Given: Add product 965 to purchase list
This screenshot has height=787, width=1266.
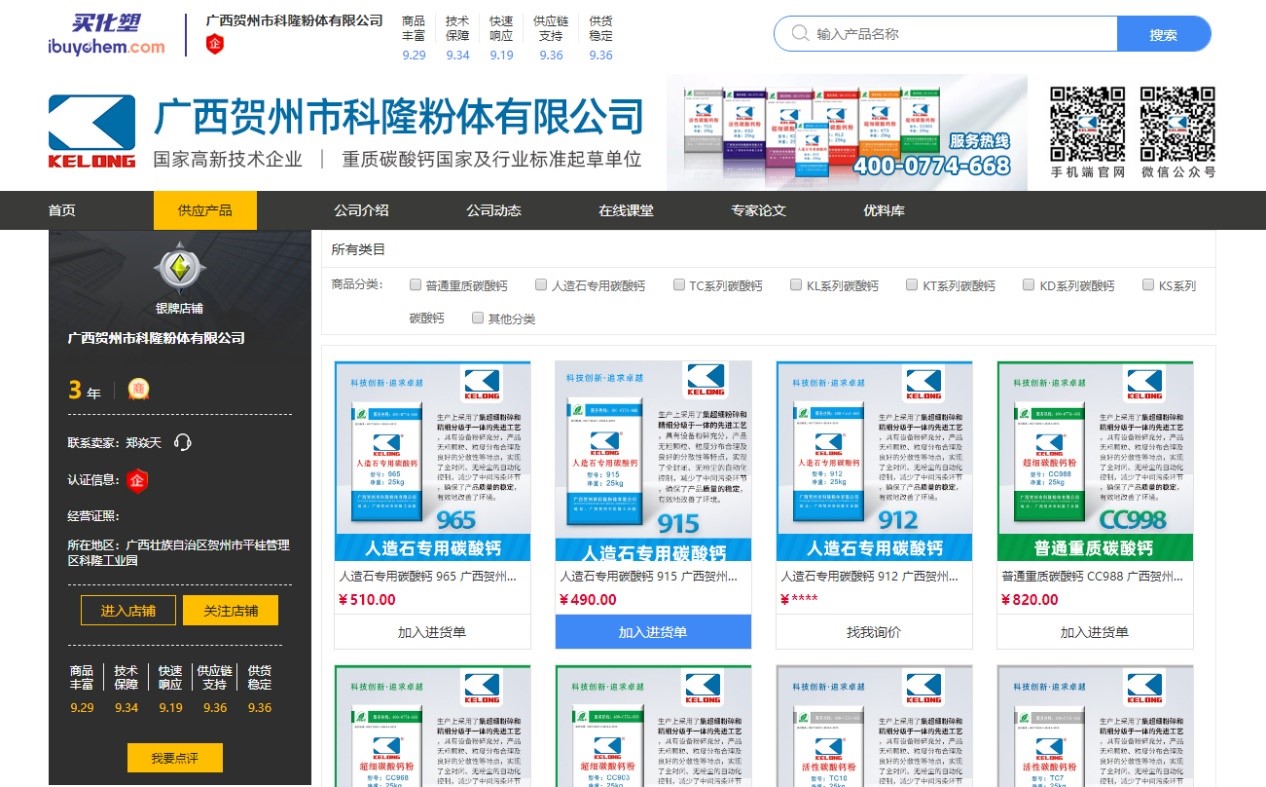Looking at the screenshot, I should tap(432, 632).
